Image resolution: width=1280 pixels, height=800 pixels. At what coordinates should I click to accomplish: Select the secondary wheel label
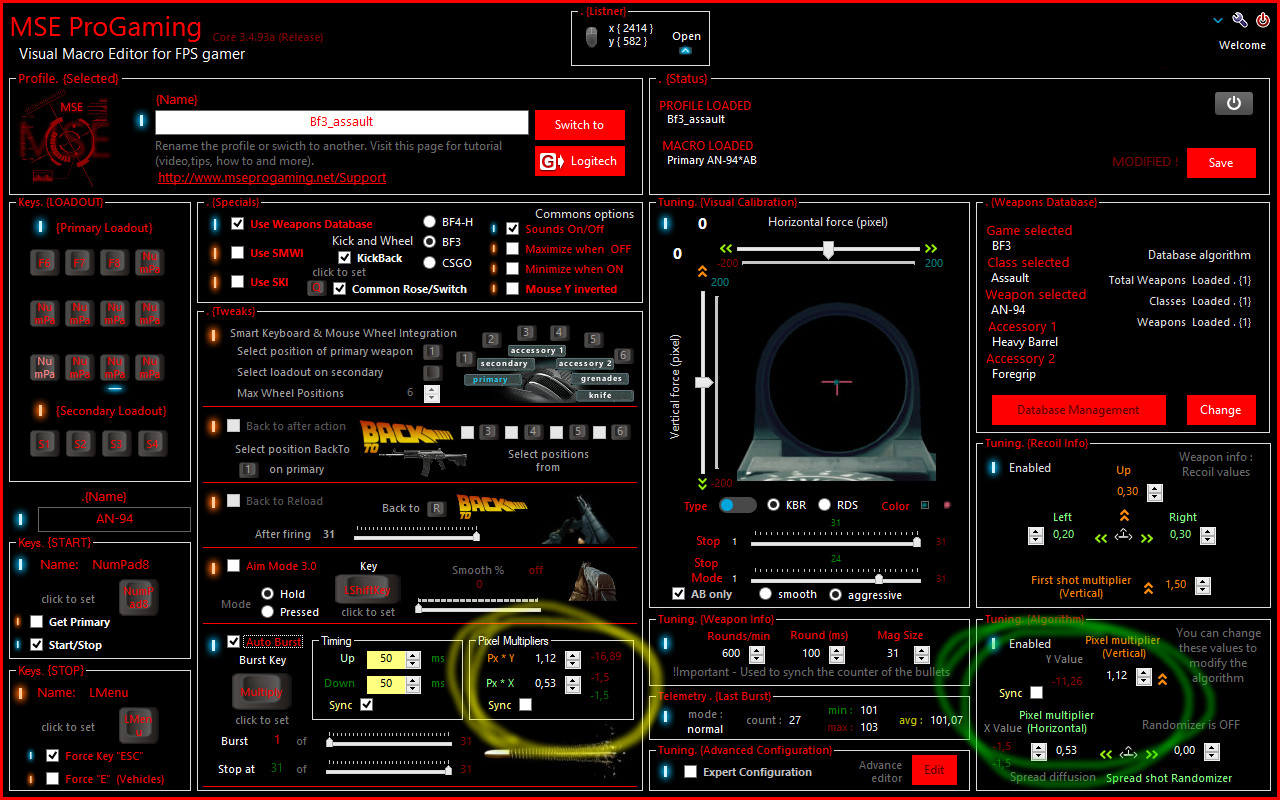coord(503,364)
